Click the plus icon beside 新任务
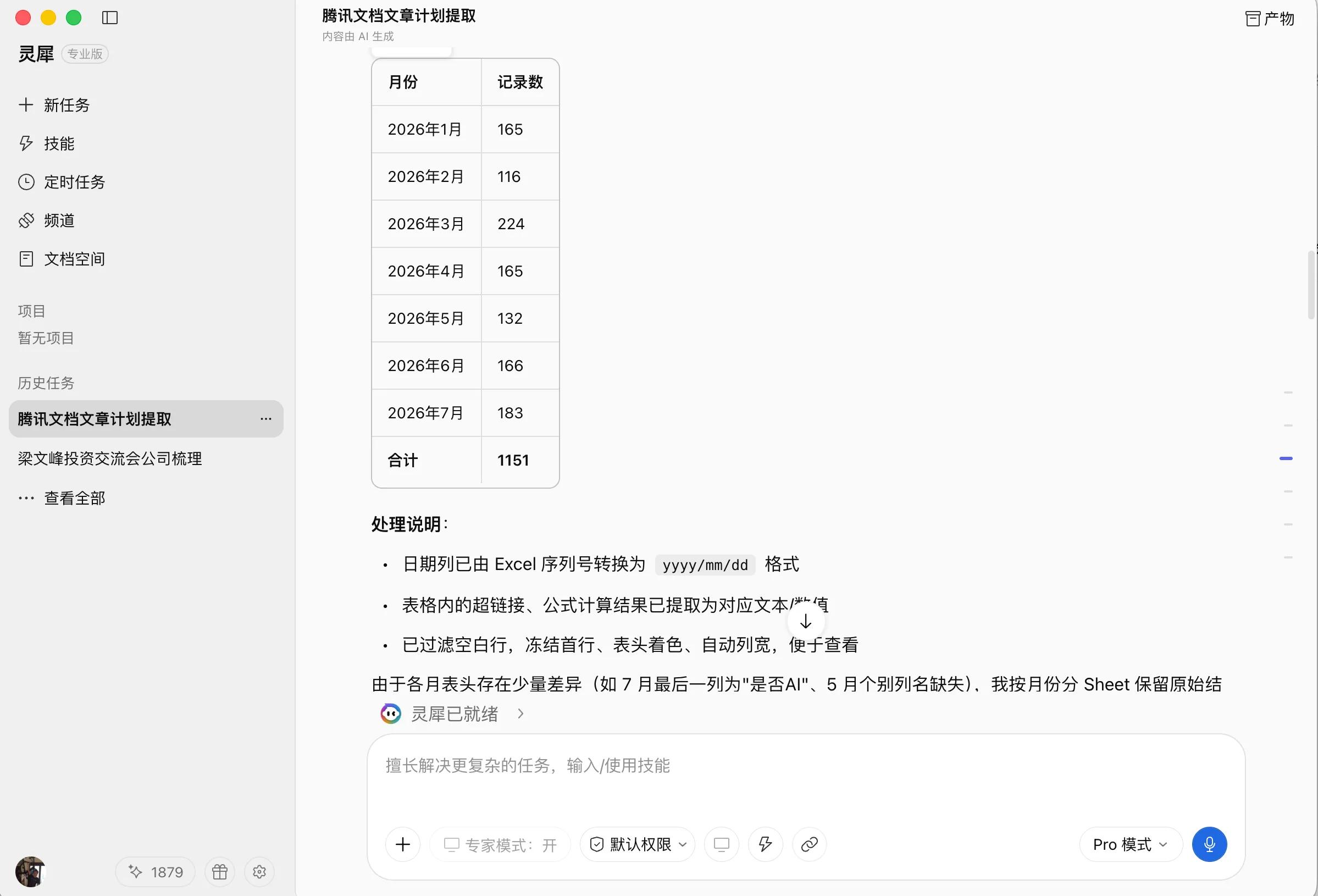The height and width of the screenshot is (896, 1318). pyautogui.click(x=25, y=104)
